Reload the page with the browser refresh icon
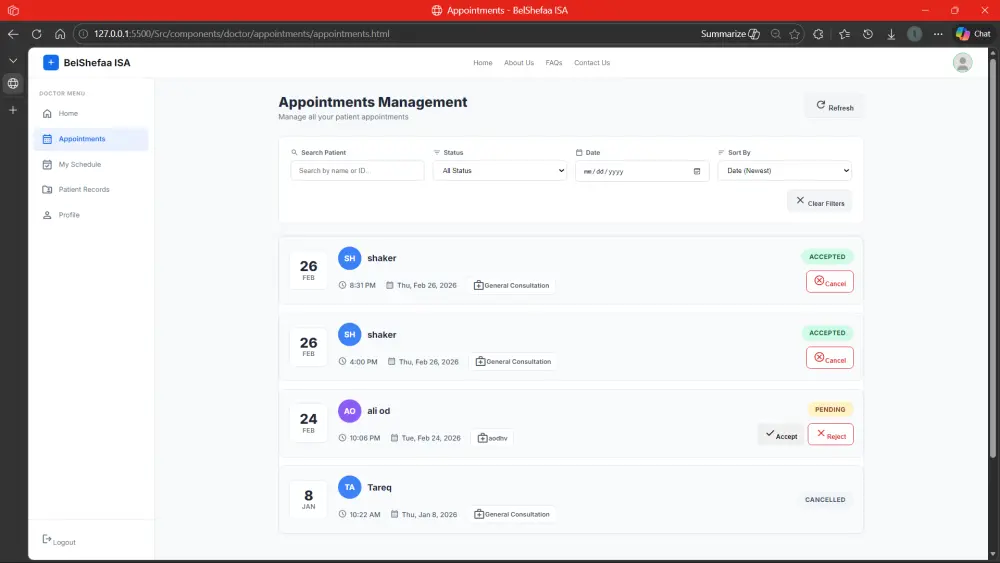This screenshot has width=1000, height=563. coord(36,34)
